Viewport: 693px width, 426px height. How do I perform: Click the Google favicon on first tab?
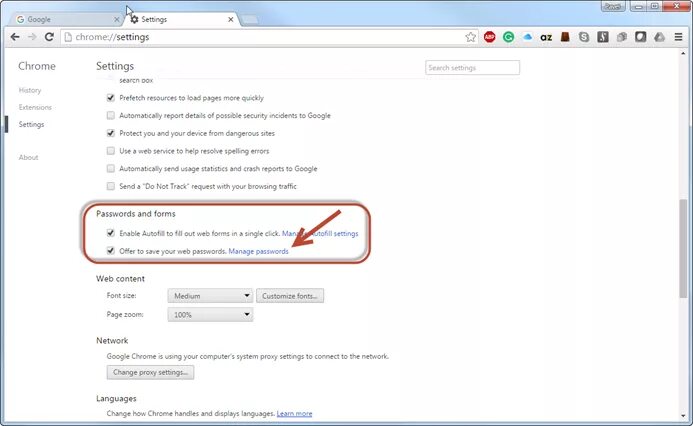click(20, 19)
